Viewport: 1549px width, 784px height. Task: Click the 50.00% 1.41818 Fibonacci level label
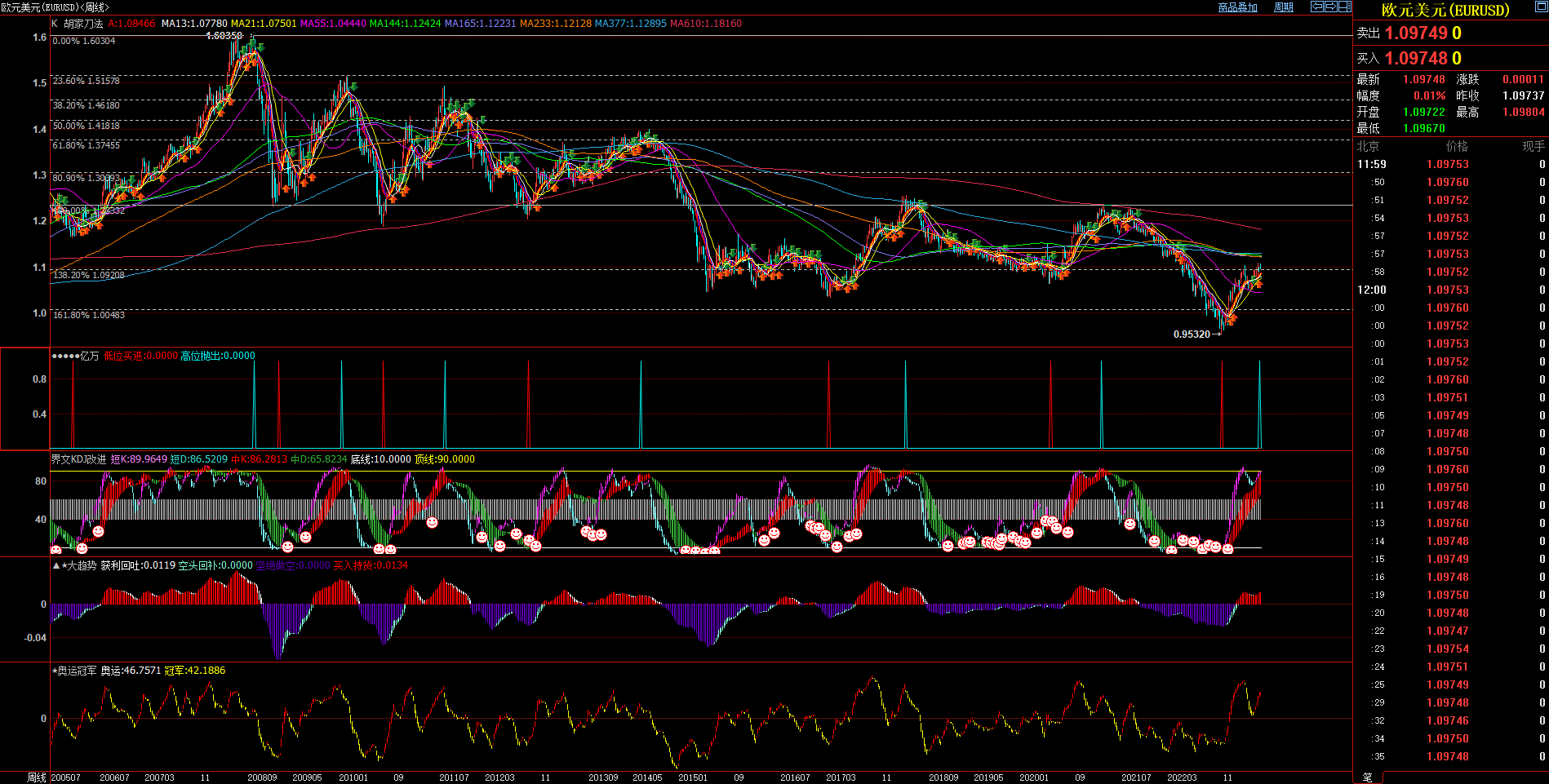click(87, 126)
